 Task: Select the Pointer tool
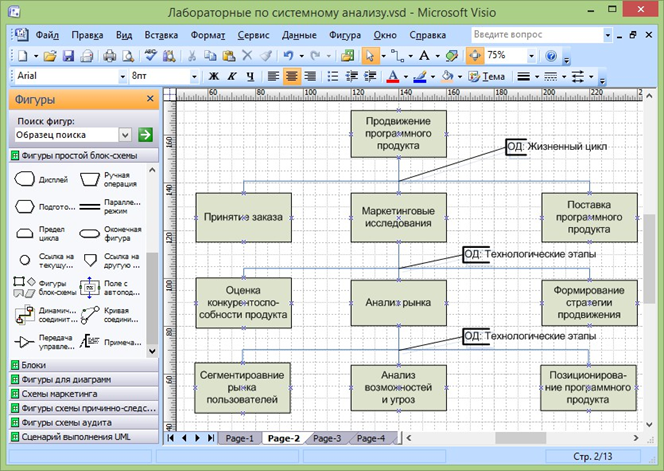click(x=370, y=55)
